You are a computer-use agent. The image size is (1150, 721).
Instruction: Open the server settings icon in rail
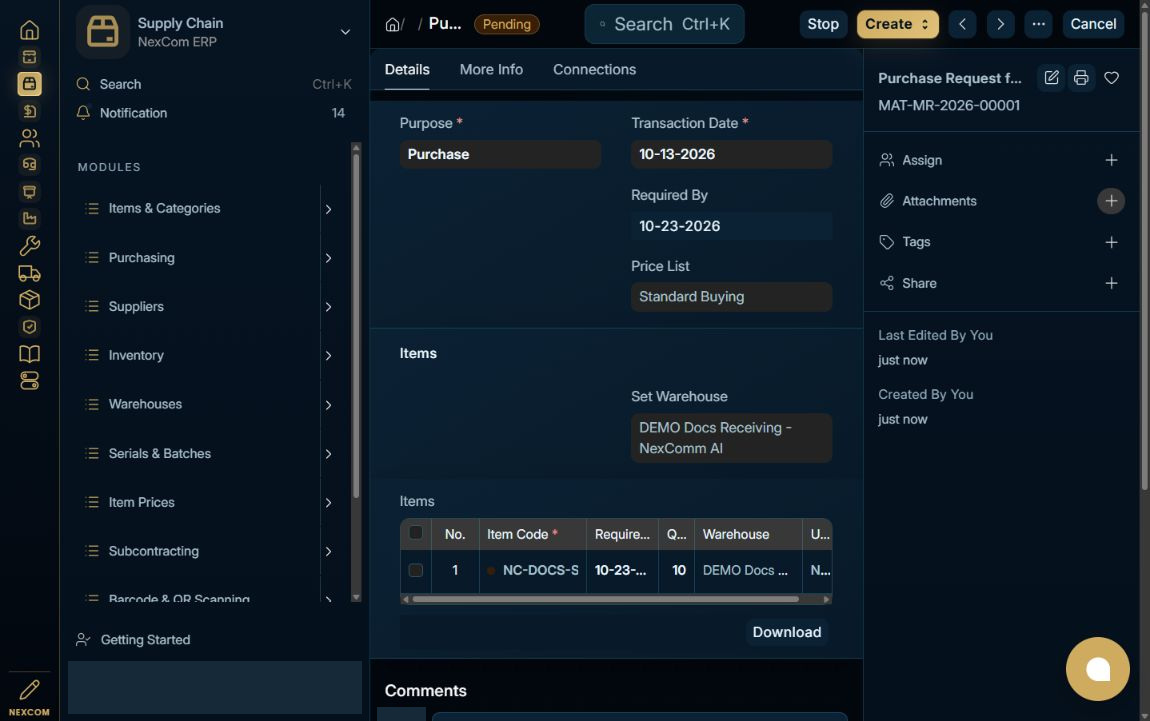coord(29,381)
